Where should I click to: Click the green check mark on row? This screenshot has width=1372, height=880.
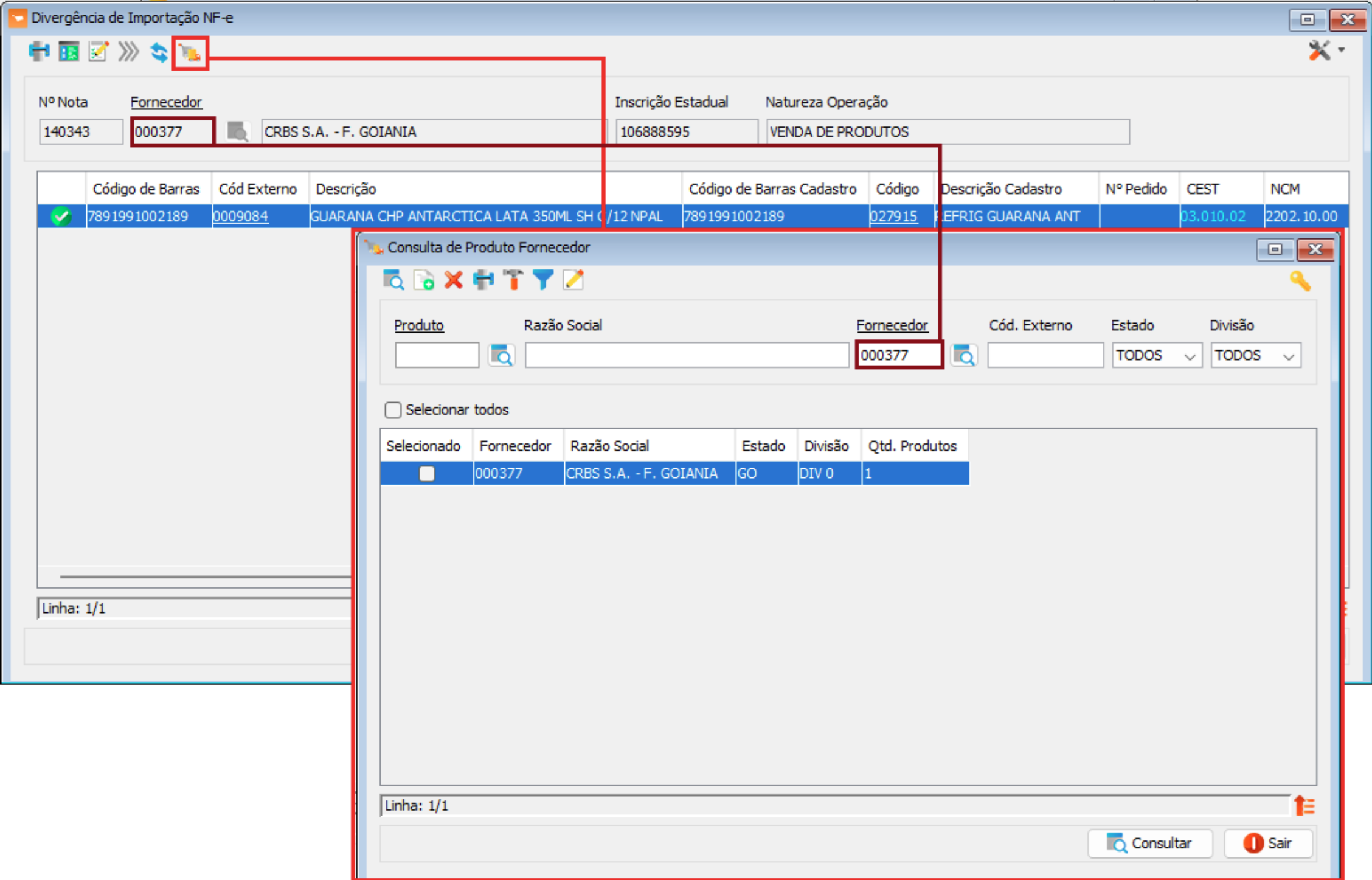[61, 217]
